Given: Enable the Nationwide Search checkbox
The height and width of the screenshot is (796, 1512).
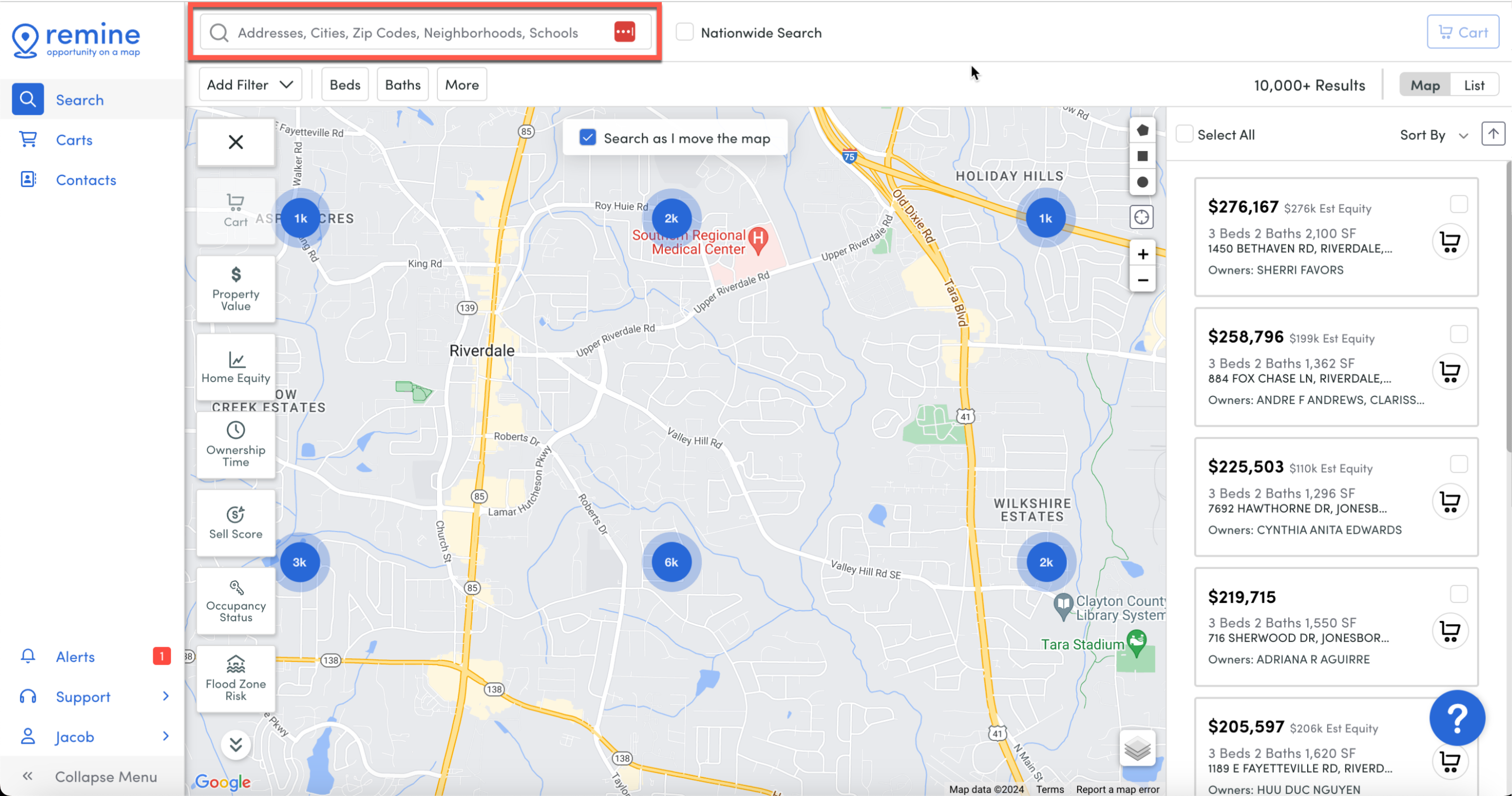Looking at the screenshot, I should tap(684, 32).
